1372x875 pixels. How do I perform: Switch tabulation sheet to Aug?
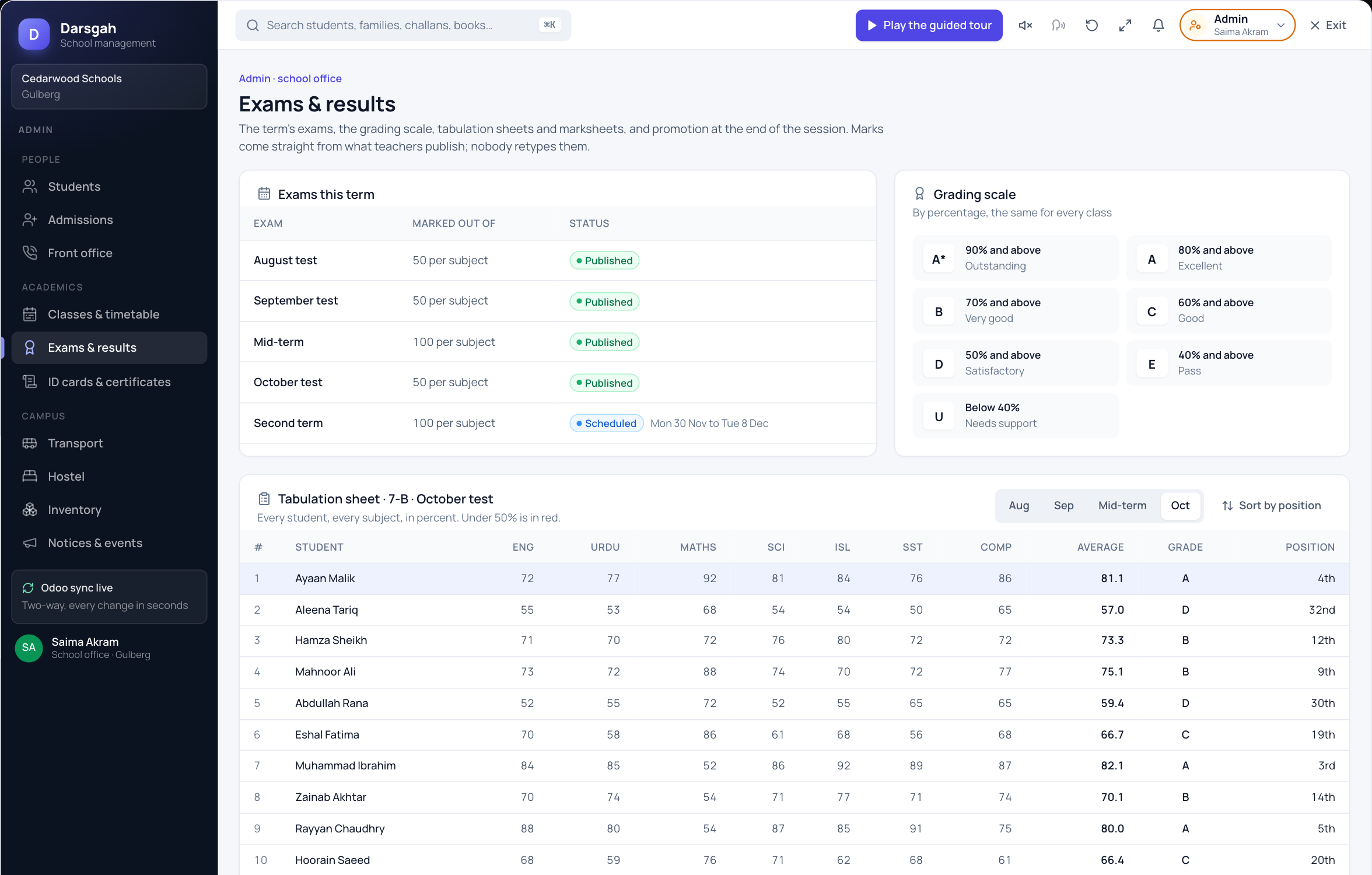[x=1019, y=506]
